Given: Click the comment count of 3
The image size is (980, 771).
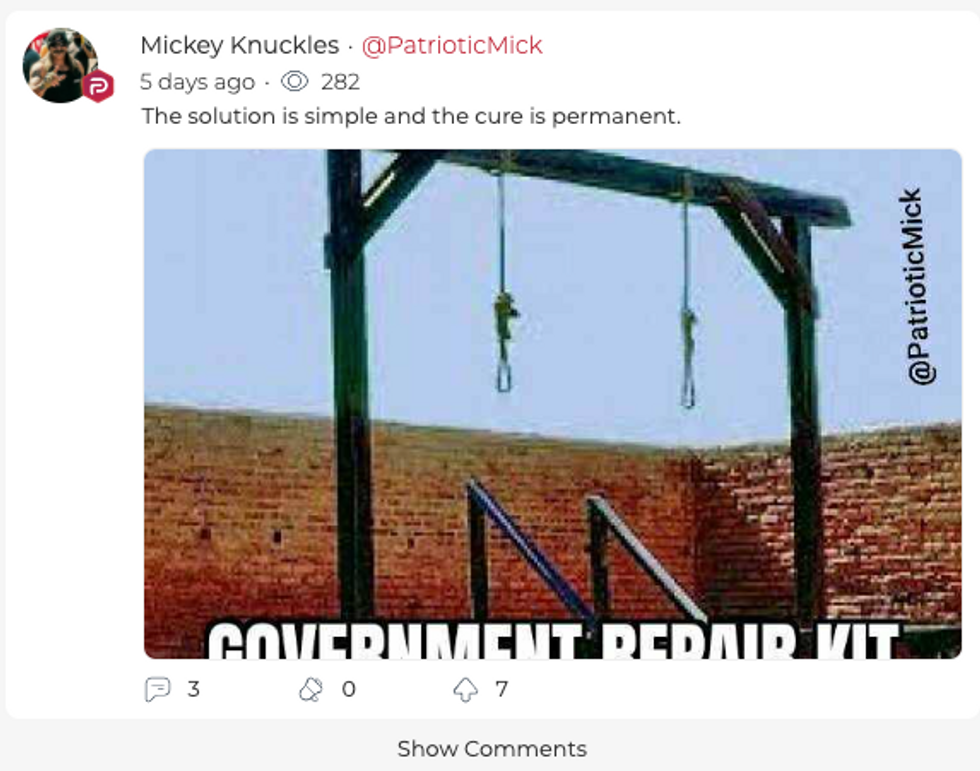Looking at the screenshot, I should [194, 689].
